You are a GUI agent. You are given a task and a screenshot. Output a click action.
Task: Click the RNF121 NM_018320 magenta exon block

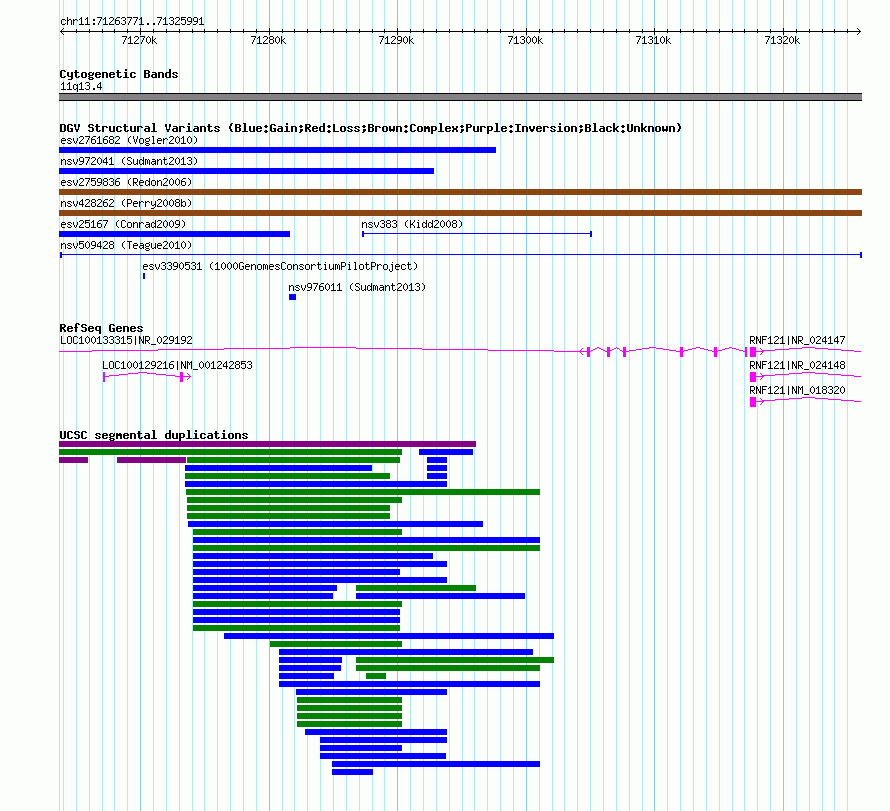click(x=753, y=402)
